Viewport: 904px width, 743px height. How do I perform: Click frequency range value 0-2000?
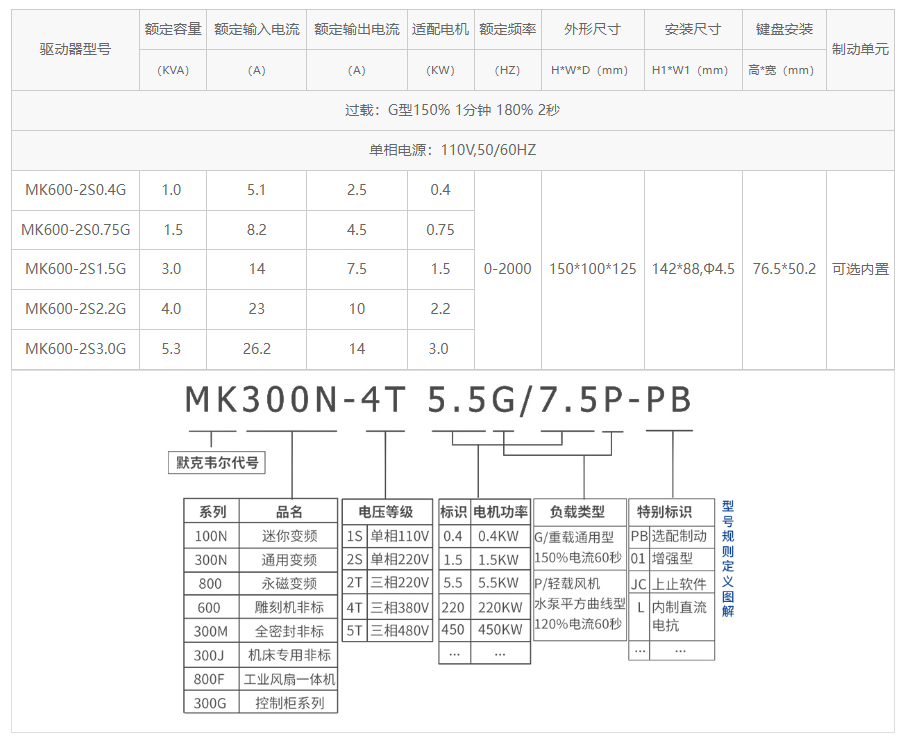coord(508,269)
